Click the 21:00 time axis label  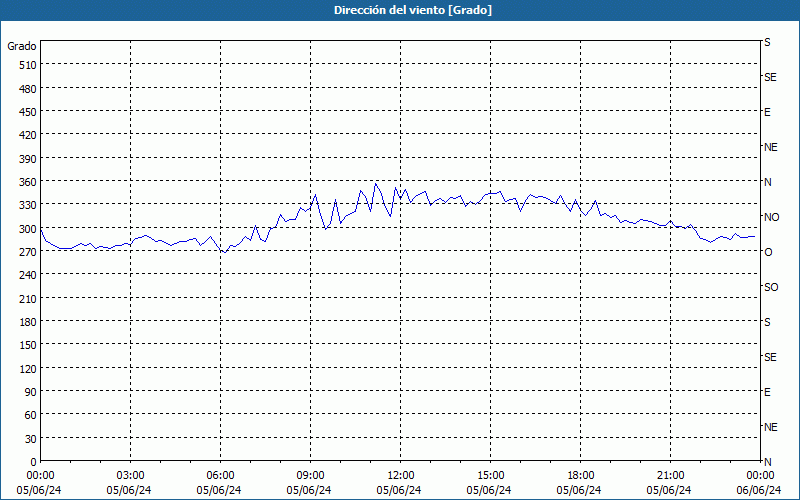(x=670, y=476)
